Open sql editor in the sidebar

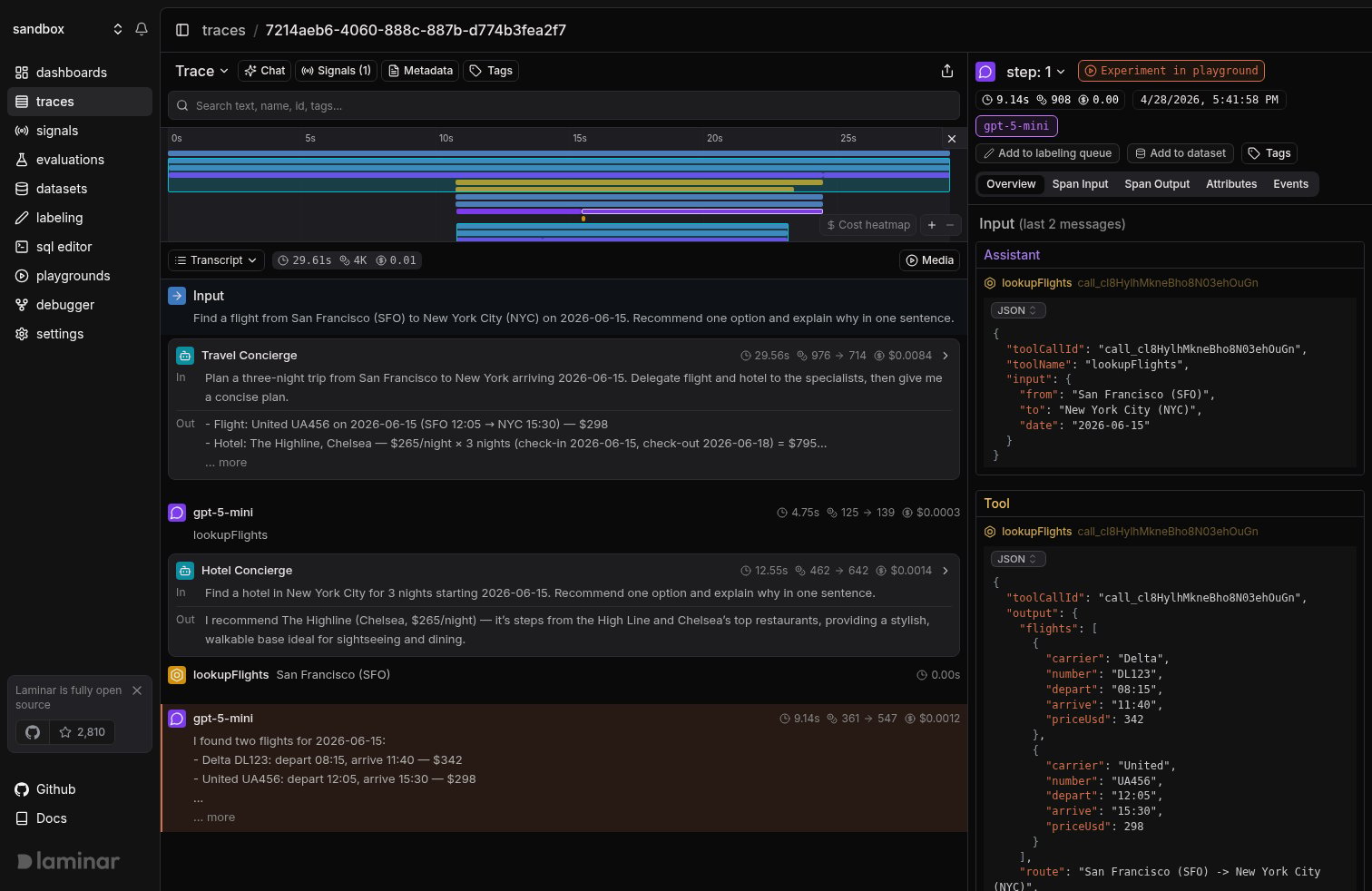point(80,247)
